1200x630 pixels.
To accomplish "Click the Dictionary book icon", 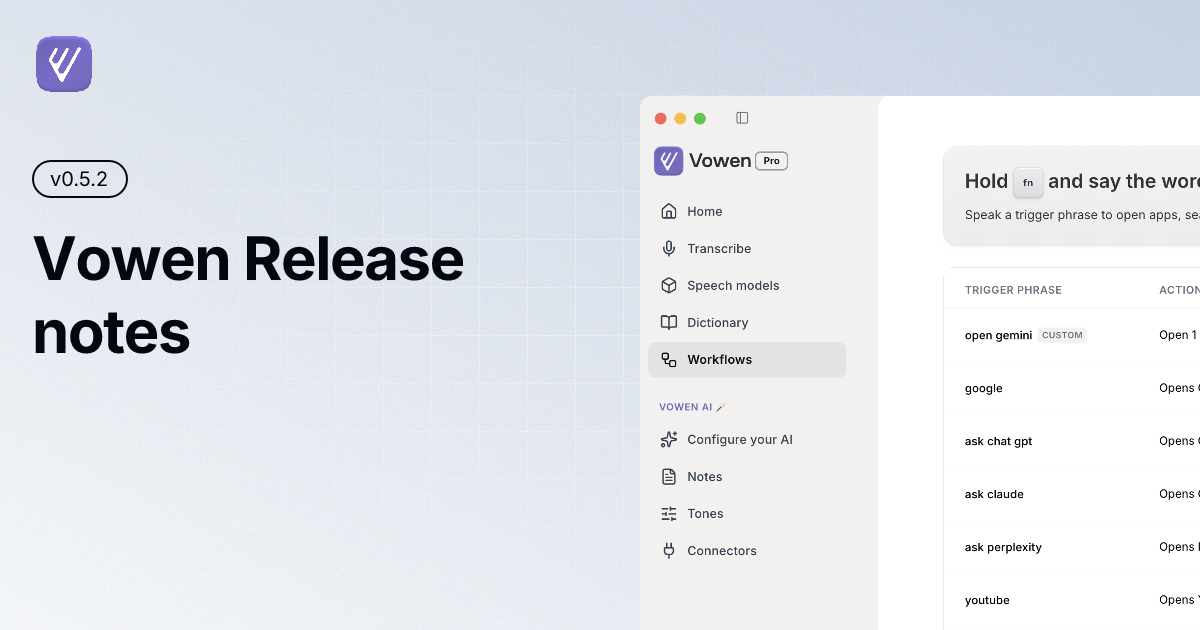I will pos(669,323).
